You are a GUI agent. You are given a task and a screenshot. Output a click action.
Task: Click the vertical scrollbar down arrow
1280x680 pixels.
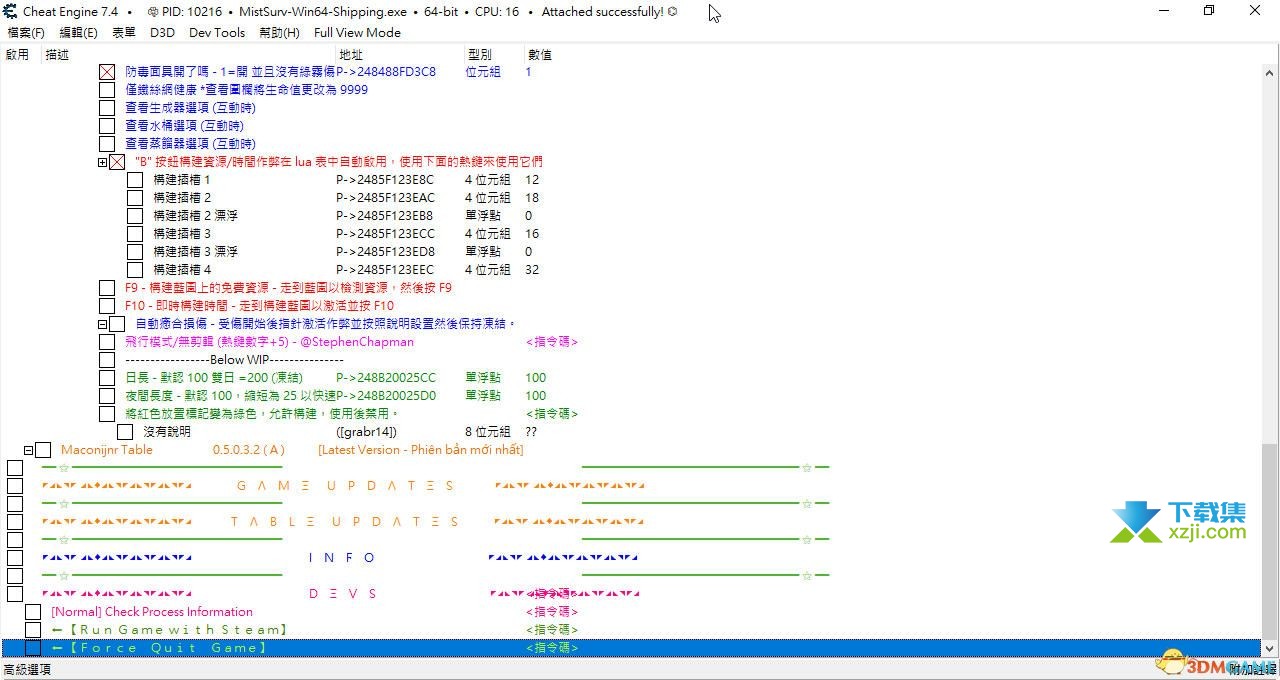1270,648
